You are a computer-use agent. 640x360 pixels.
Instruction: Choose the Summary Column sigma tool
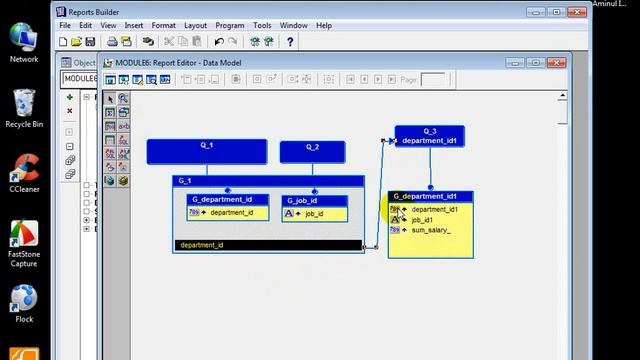(x=110, y=112)
